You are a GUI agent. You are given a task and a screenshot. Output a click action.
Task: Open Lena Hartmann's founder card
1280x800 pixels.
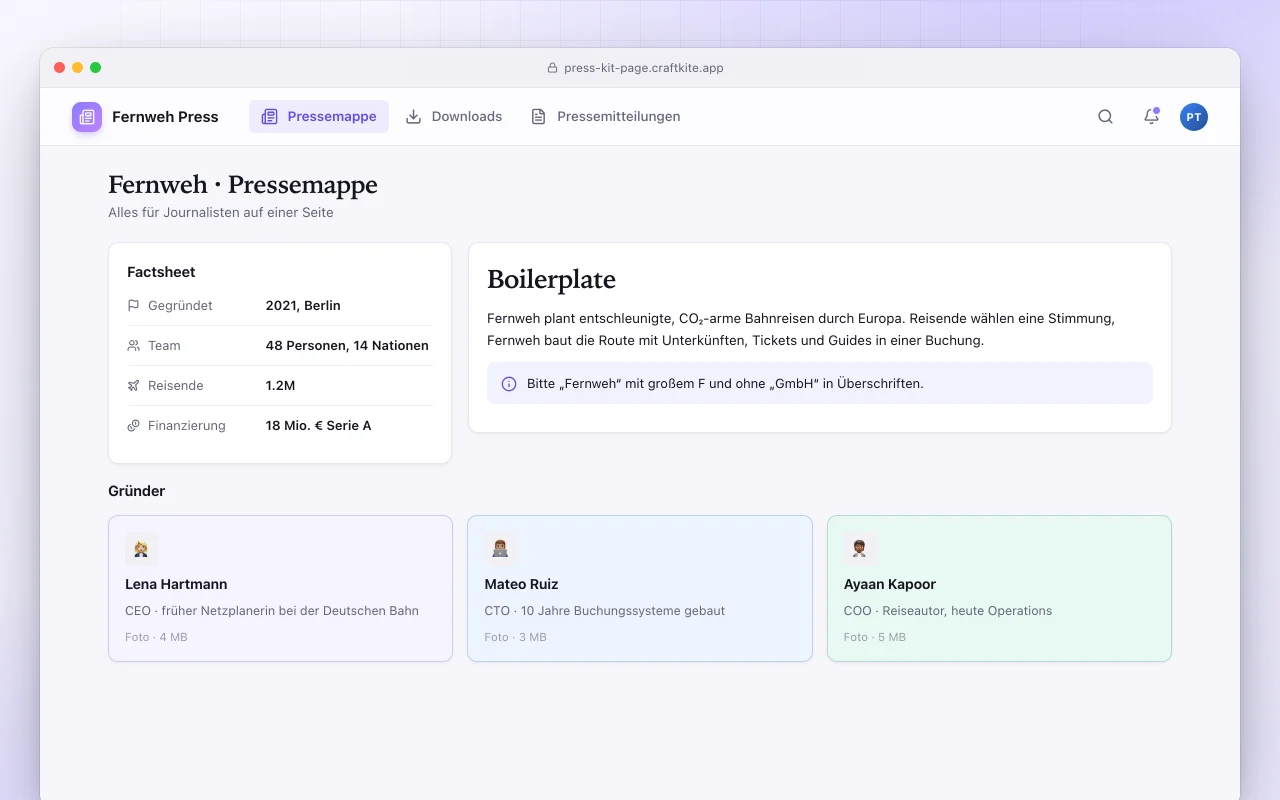click(x=280, y=588)
